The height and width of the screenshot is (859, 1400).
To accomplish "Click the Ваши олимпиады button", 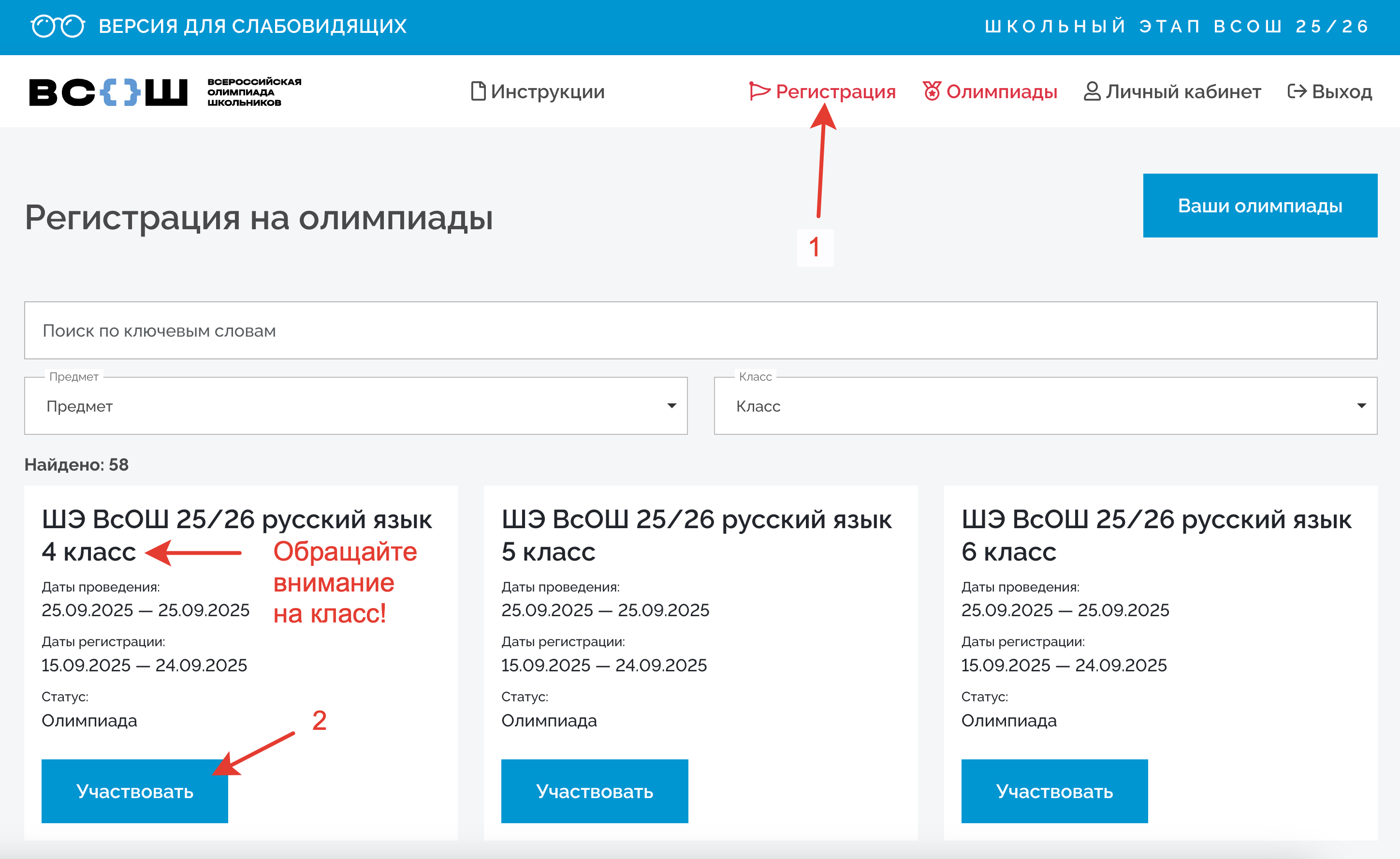I will [x=1260, y=205].
